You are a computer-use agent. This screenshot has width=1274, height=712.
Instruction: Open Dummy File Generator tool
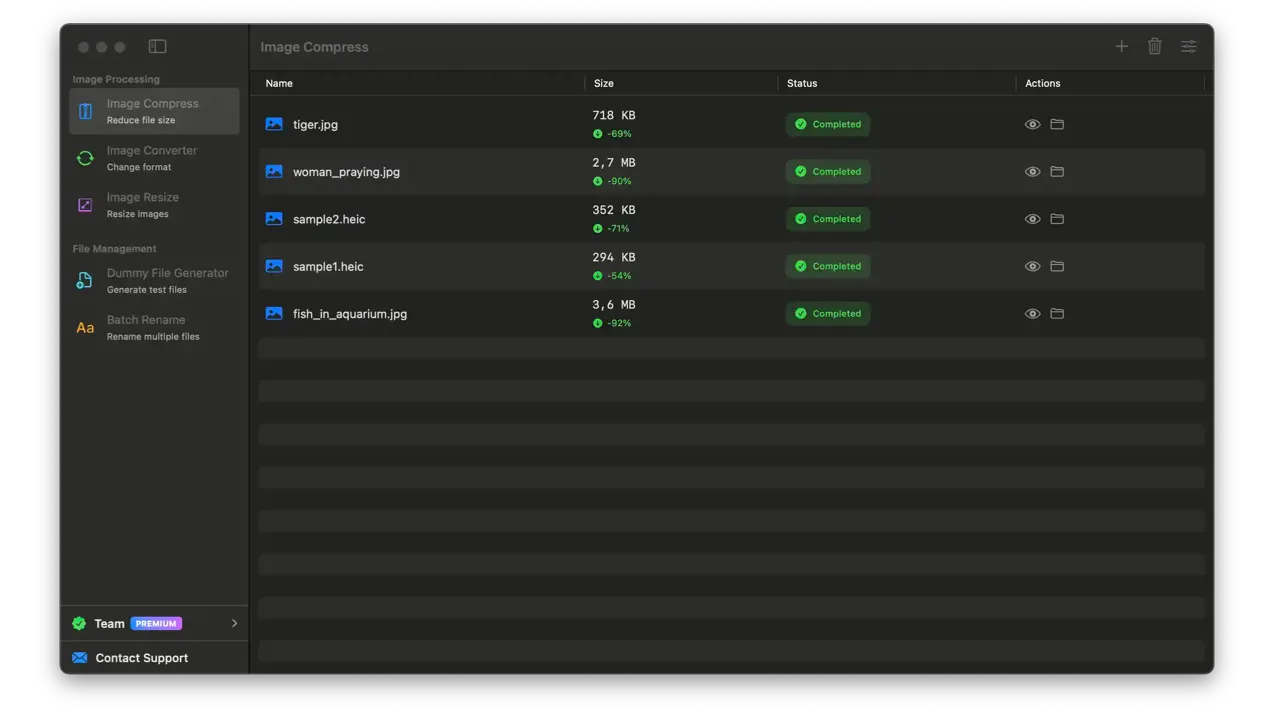(167, 280)
